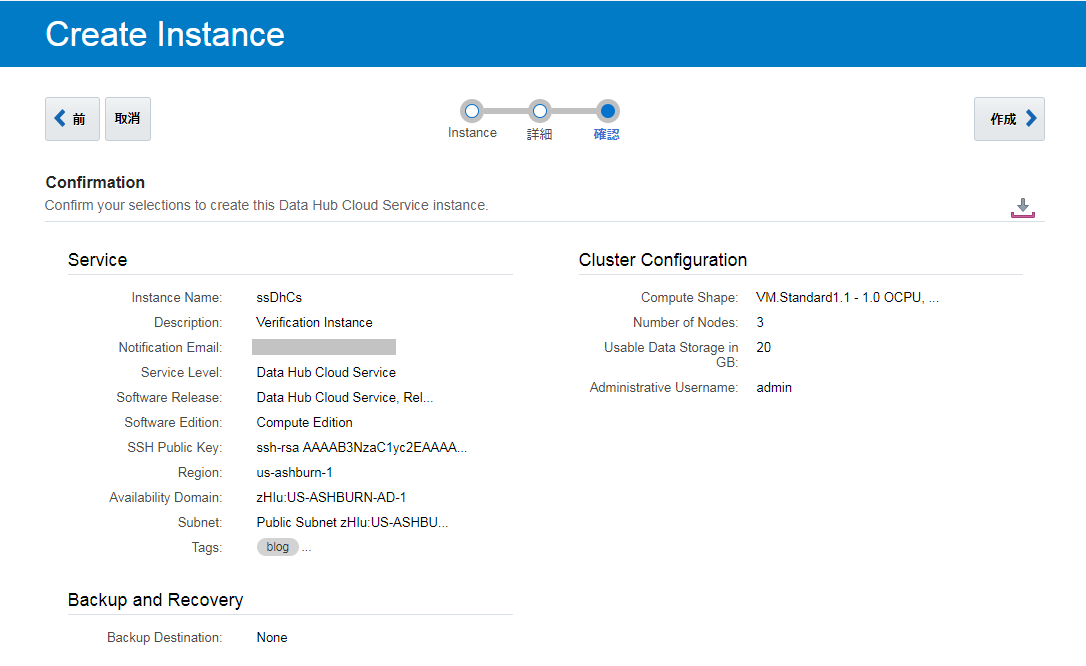
Task: Click the Service Level value Data Hub Cloud Service
Action: [x=326, y=372]
